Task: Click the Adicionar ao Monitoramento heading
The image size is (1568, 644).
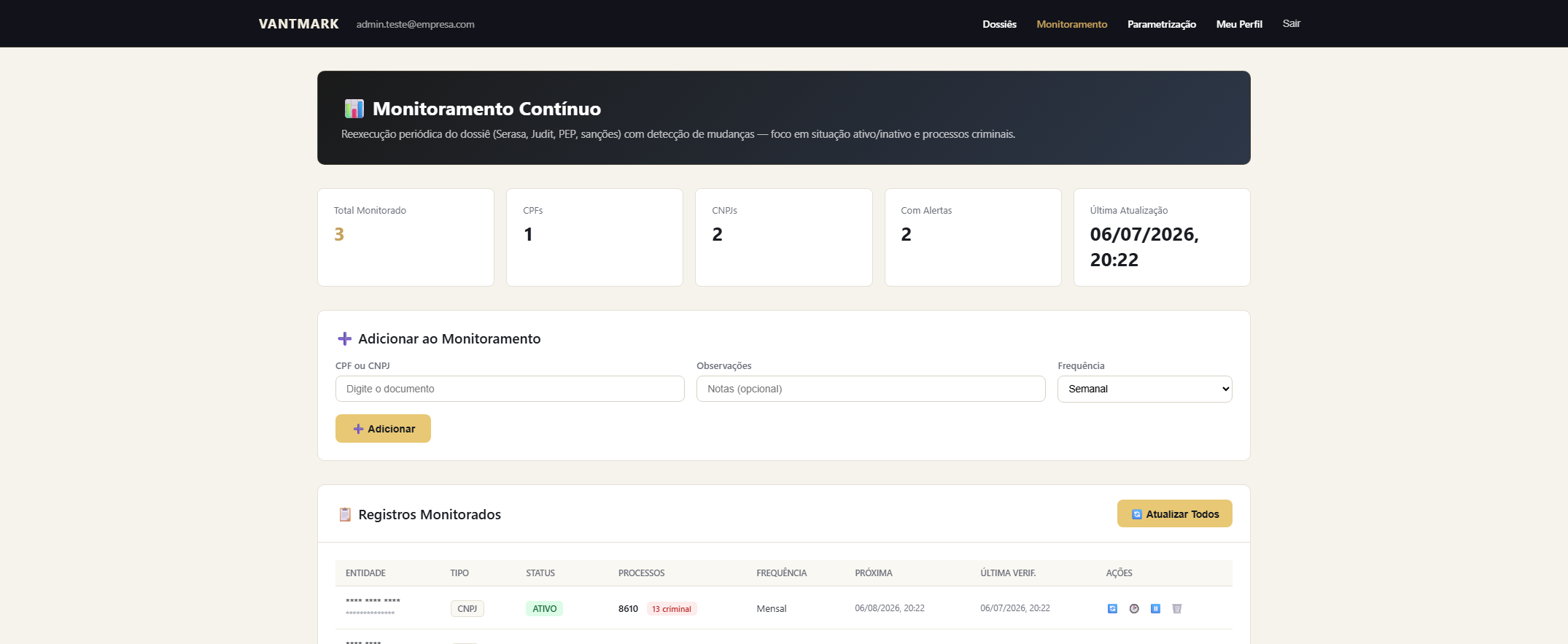Action: click(449, 338)
